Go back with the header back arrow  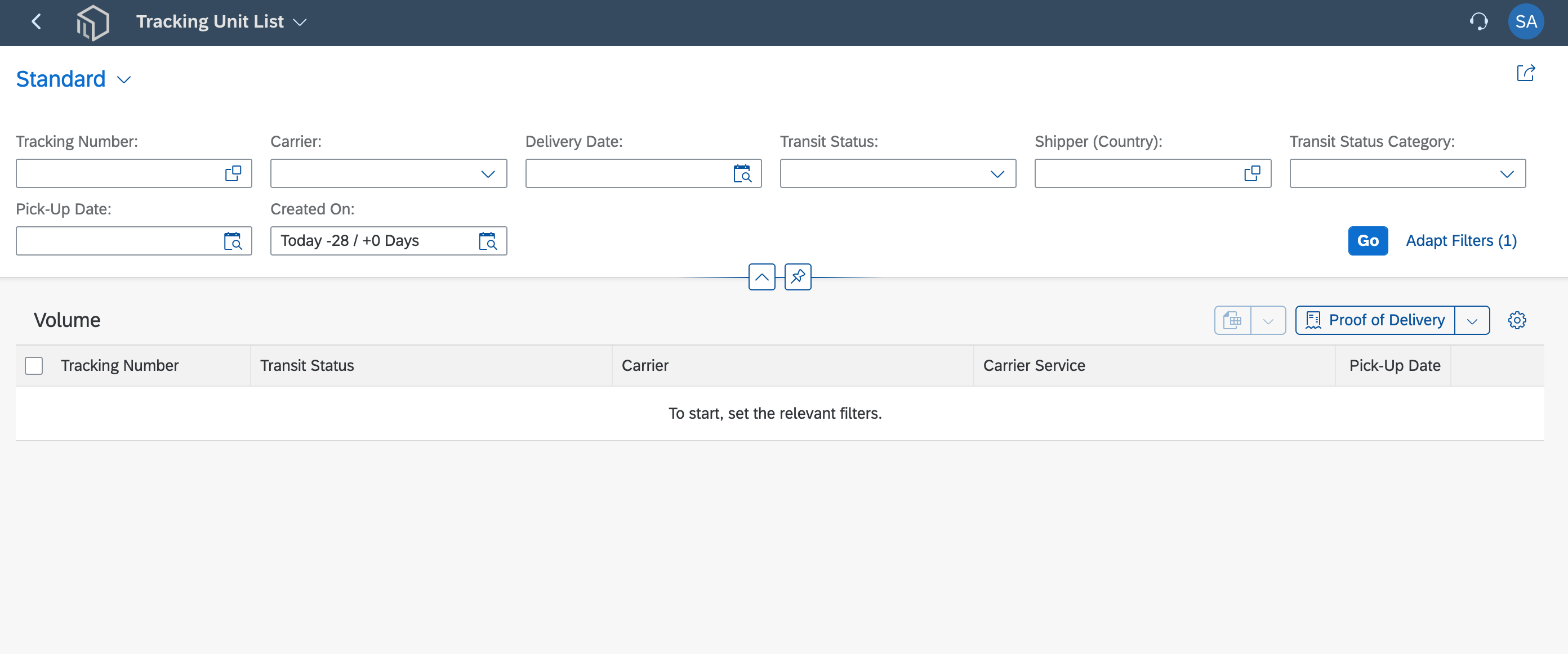tap(37, 22)
